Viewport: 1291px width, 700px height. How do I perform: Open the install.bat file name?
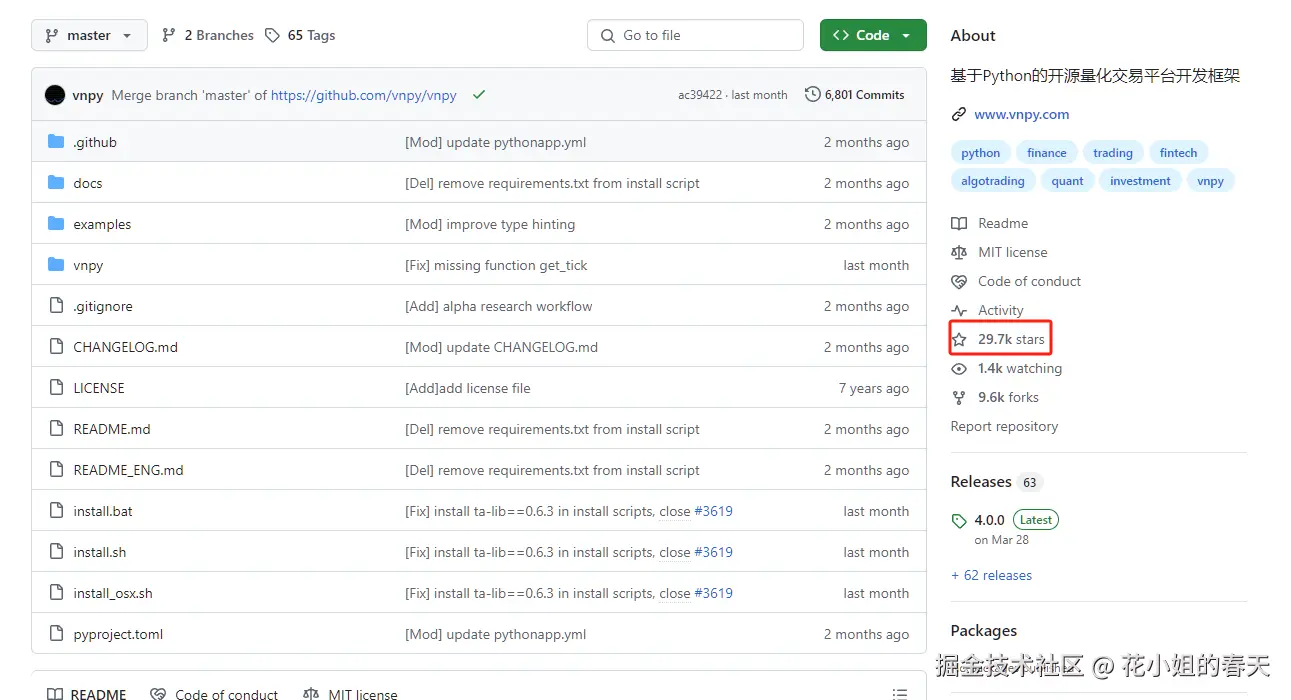tap(103, 511)
